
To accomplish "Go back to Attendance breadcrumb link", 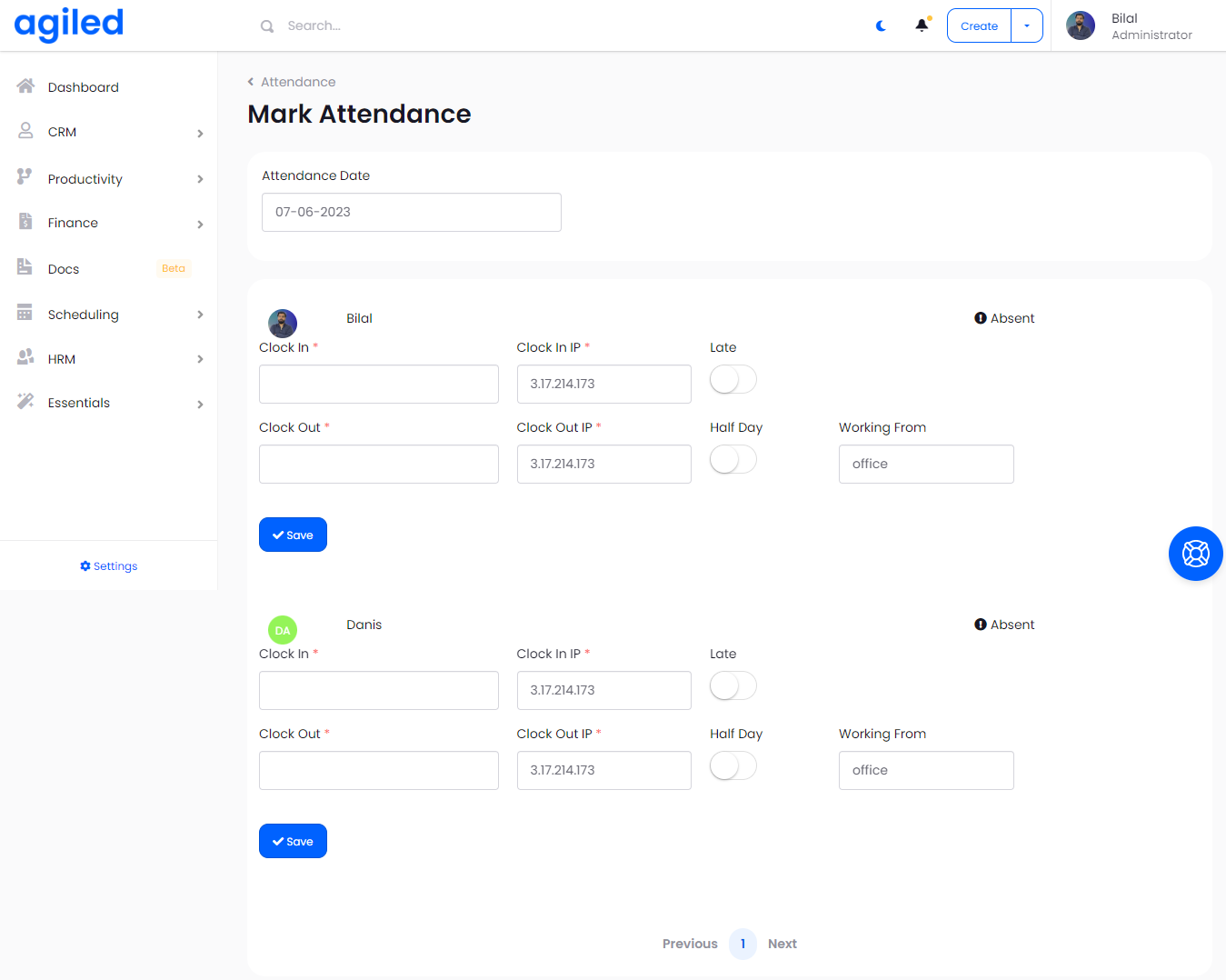I will click(297, 82).
